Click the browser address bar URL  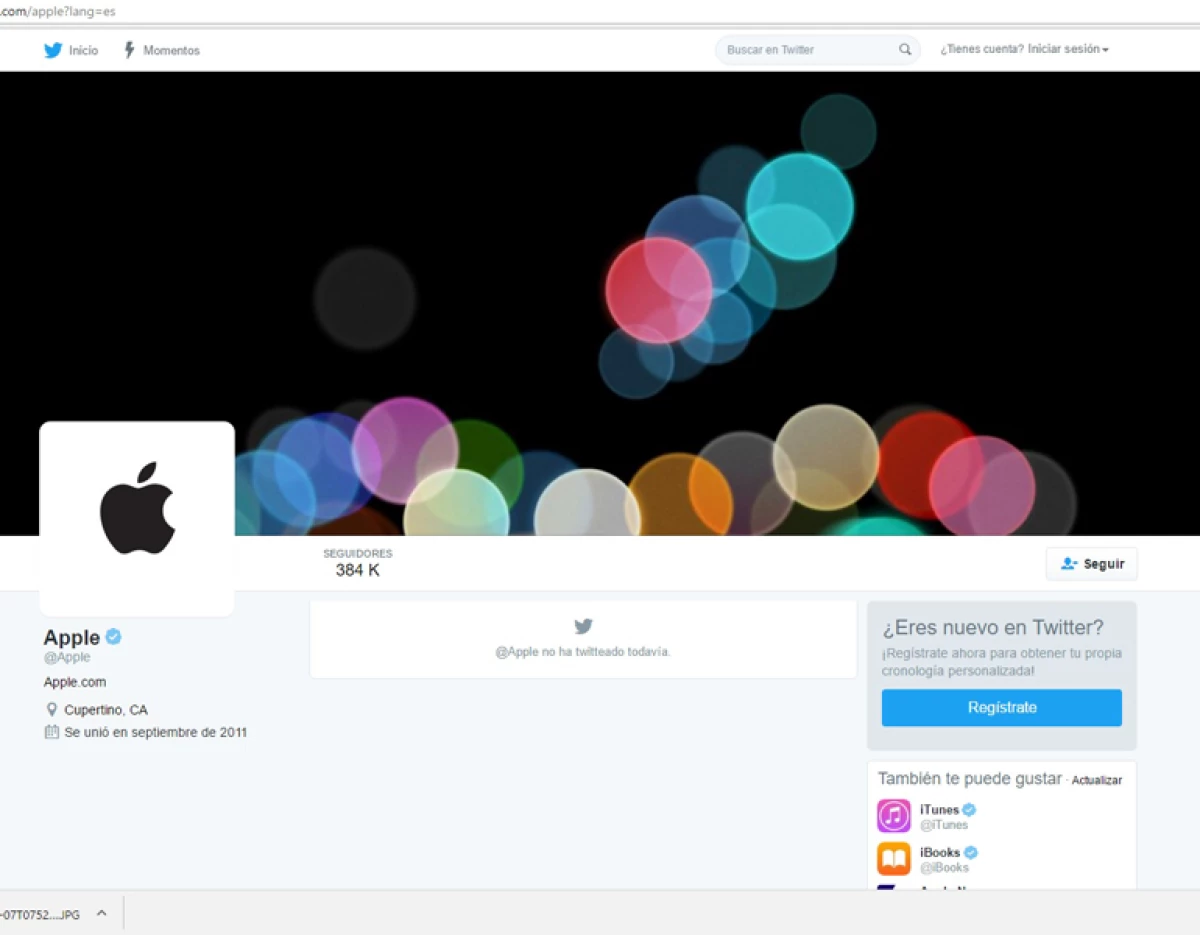(58, 11)
